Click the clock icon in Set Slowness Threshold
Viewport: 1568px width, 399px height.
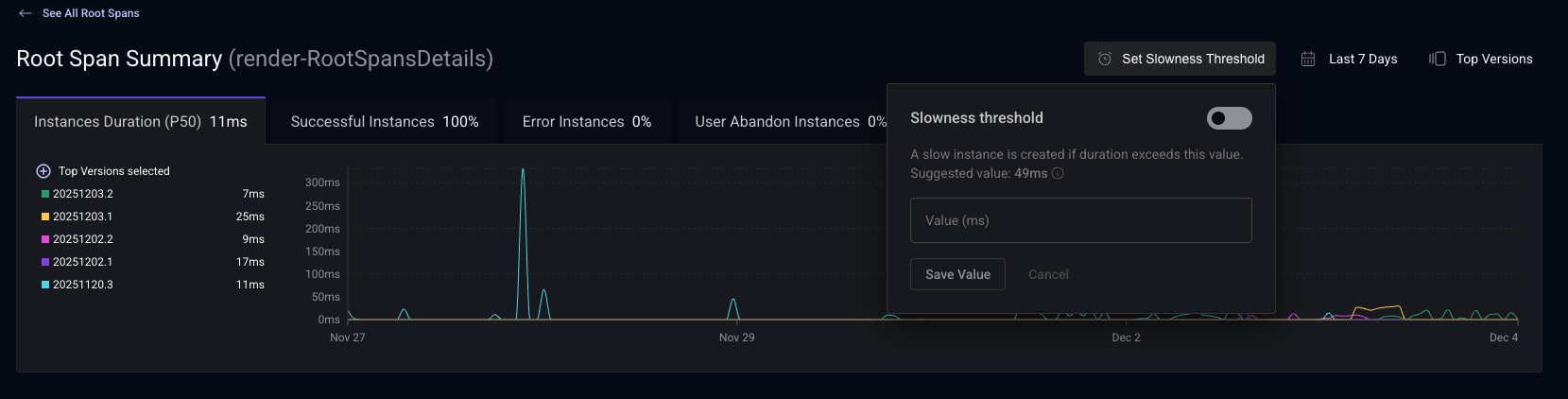(1104, 59)
